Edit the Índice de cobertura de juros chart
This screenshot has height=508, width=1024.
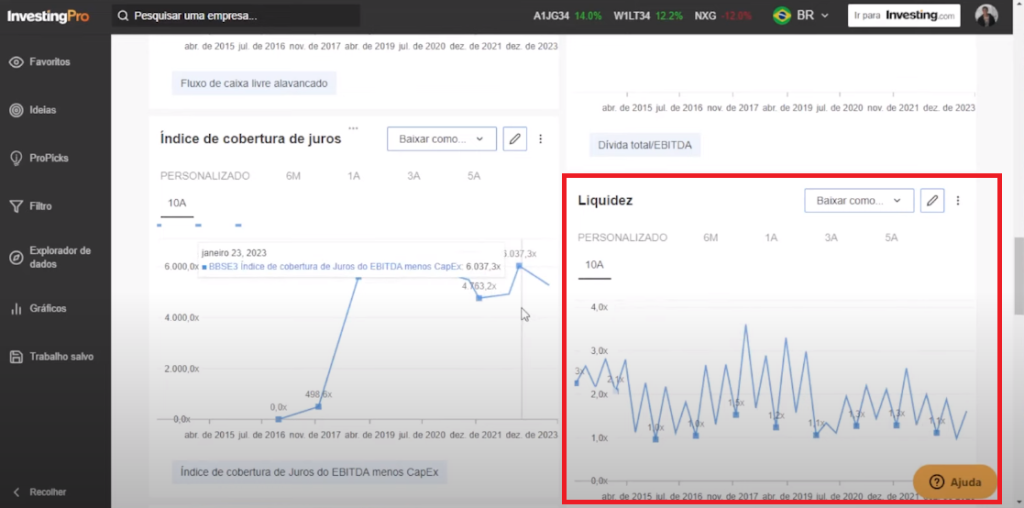click(x=515, y=139)
